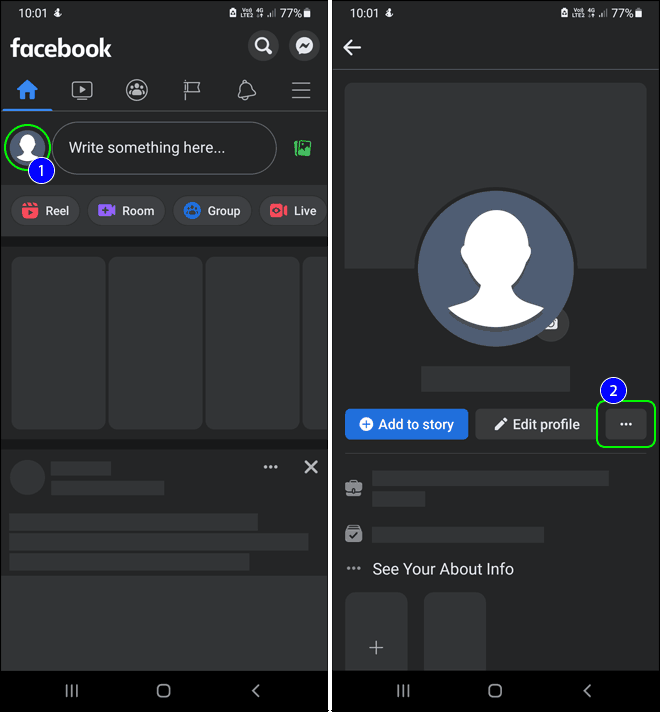Open See Your About Info
Viewport: 660px width, 712px height.
(443, 569)
